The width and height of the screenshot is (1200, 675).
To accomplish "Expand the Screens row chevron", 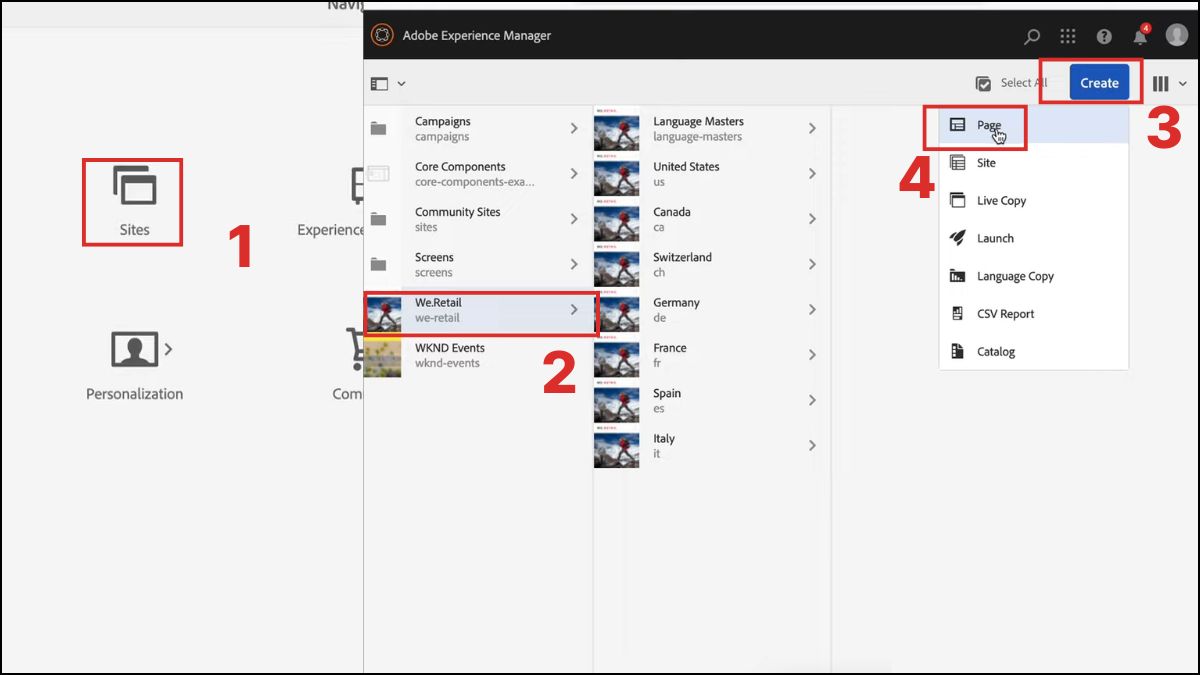I will click(x=574, y=264).
